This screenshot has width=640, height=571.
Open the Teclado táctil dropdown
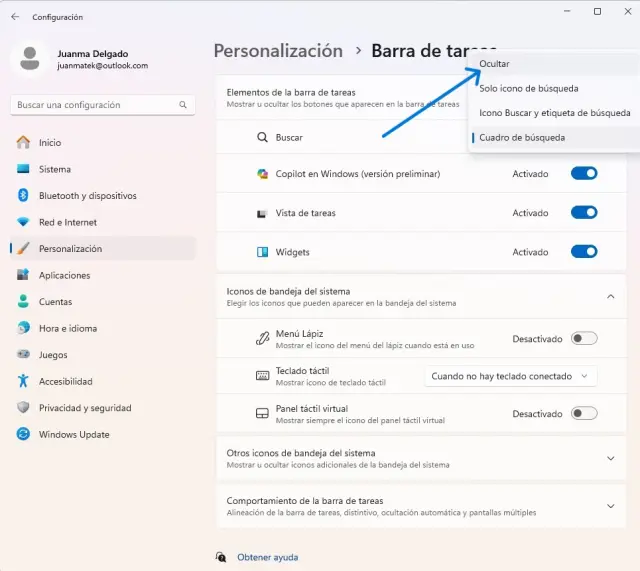(510, 376)
